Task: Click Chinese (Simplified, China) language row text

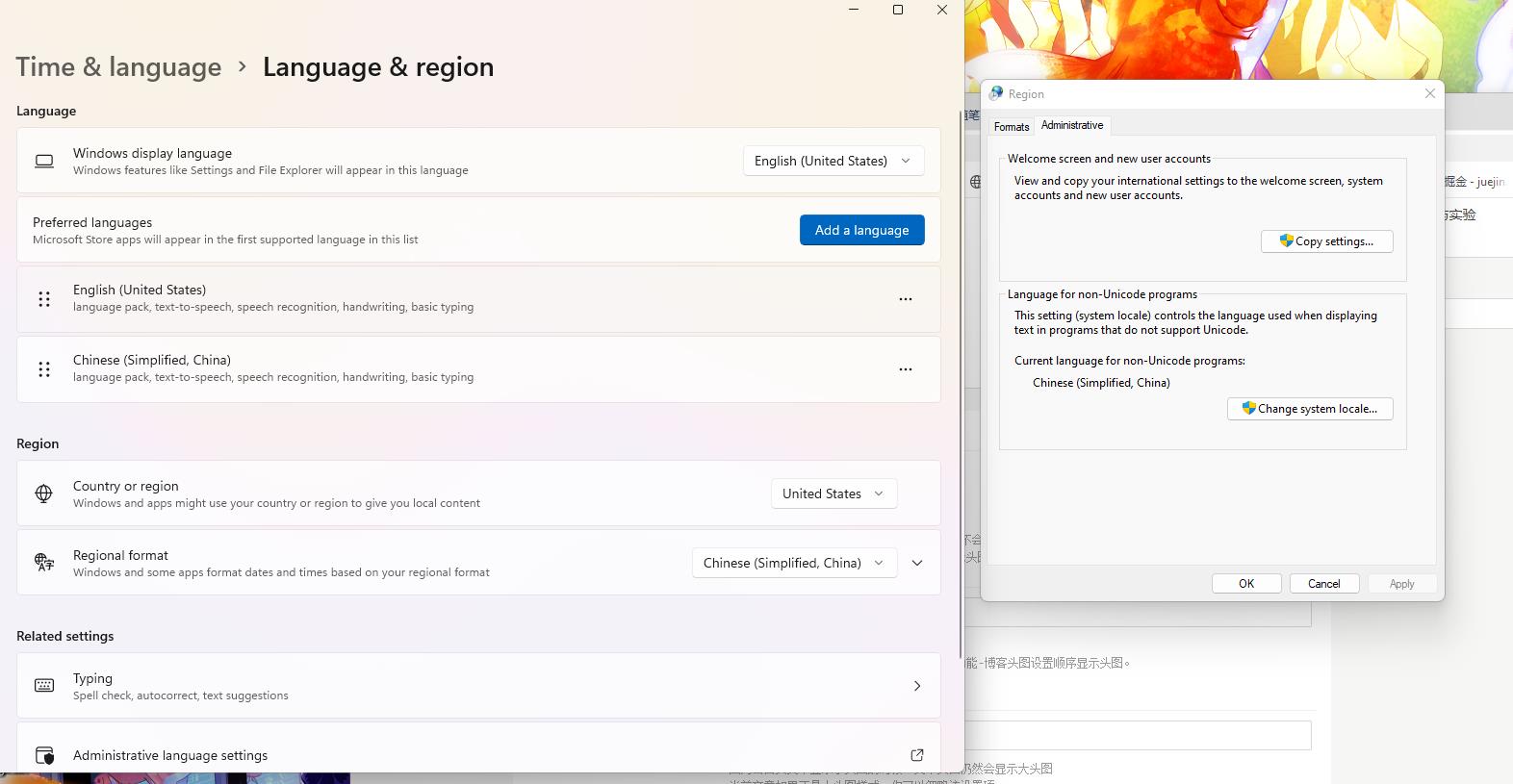Action: click(x=152, y=360)
